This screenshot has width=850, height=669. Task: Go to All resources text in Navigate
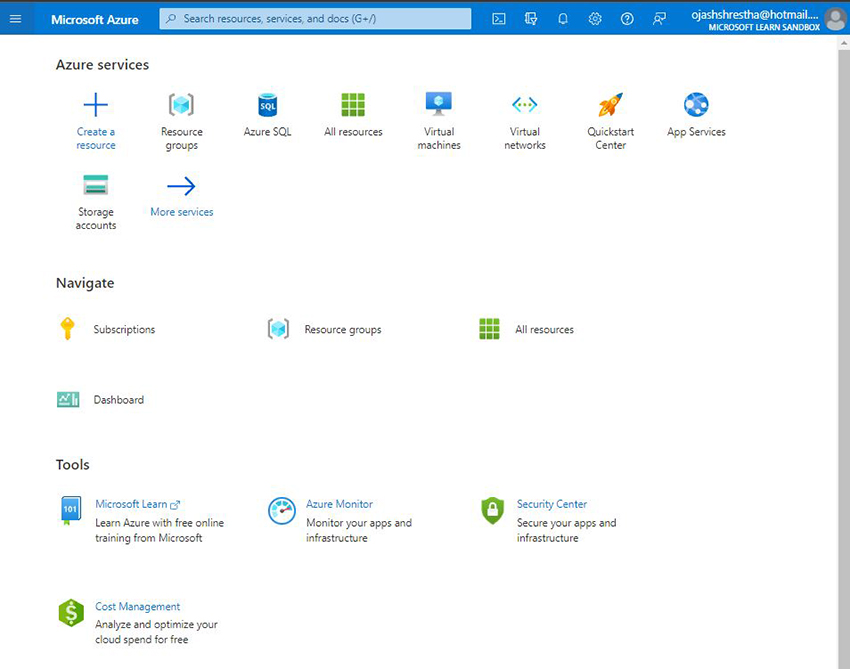pos(544,330)
